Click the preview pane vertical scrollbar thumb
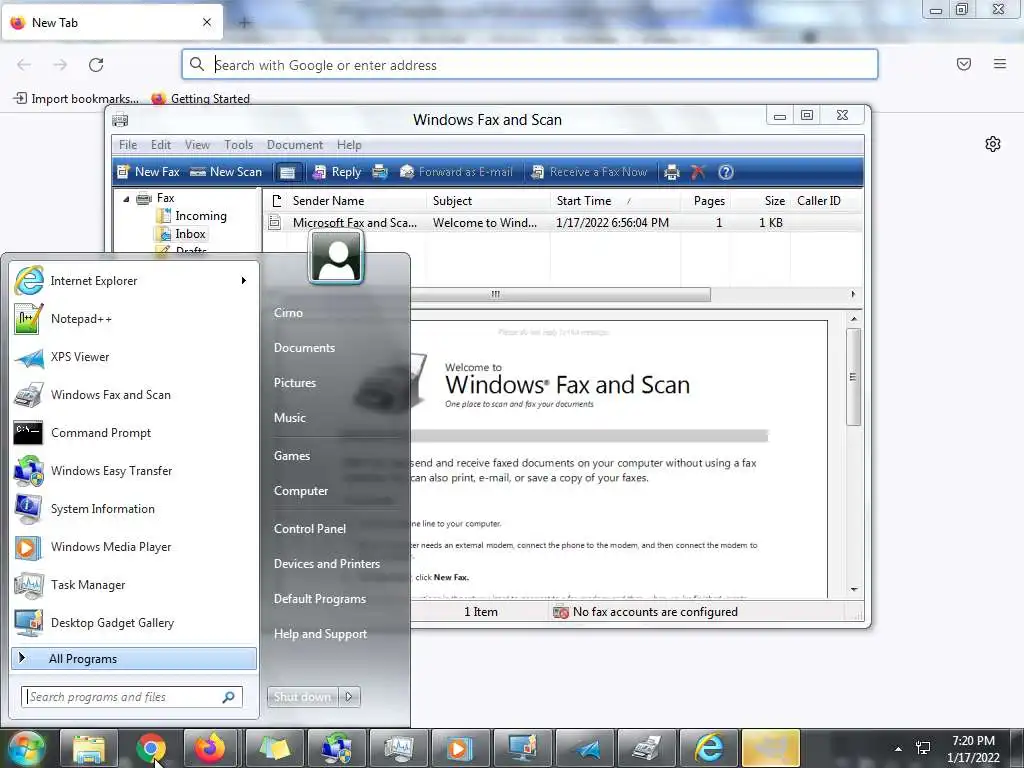Screen dimensions: 1024x768 point(853,377)
